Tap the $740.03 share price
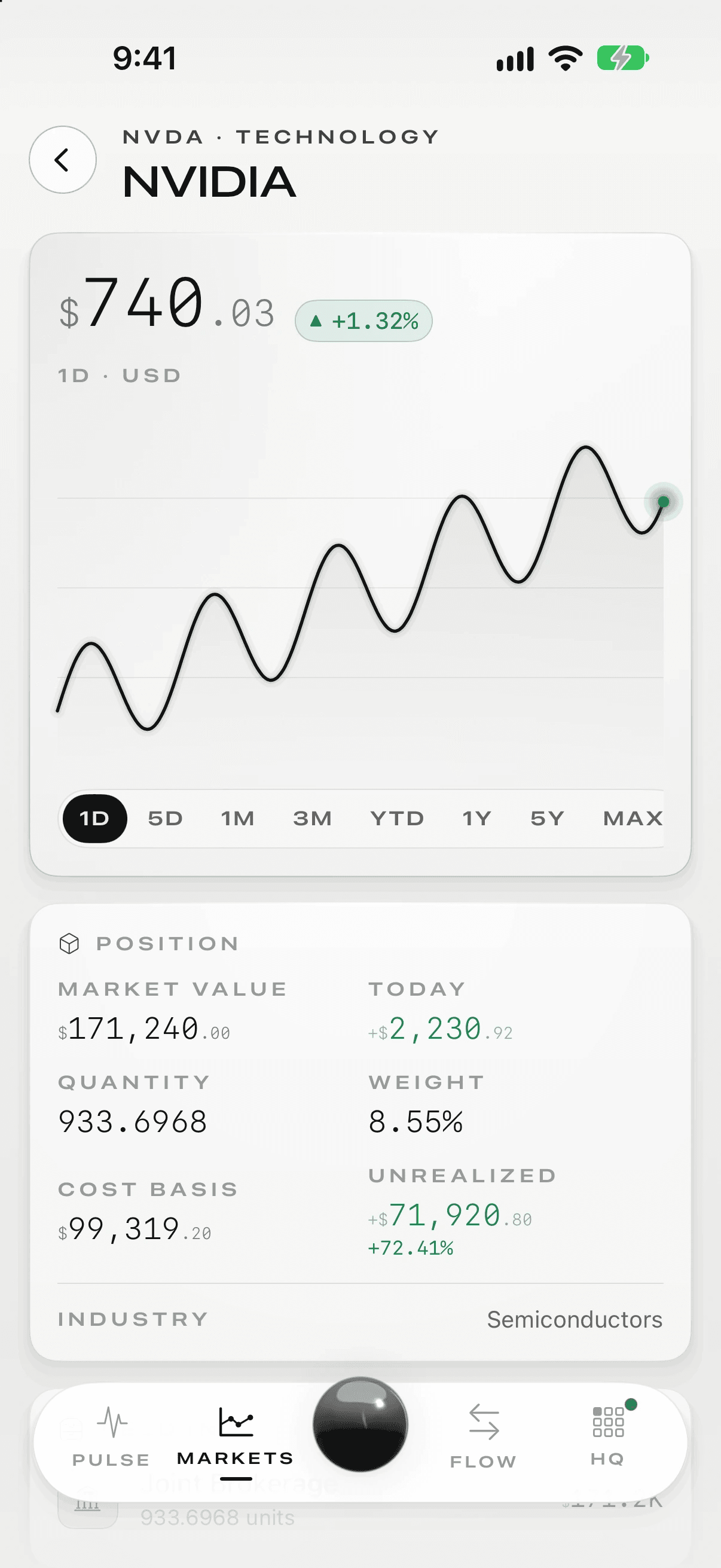 (167, 304)
